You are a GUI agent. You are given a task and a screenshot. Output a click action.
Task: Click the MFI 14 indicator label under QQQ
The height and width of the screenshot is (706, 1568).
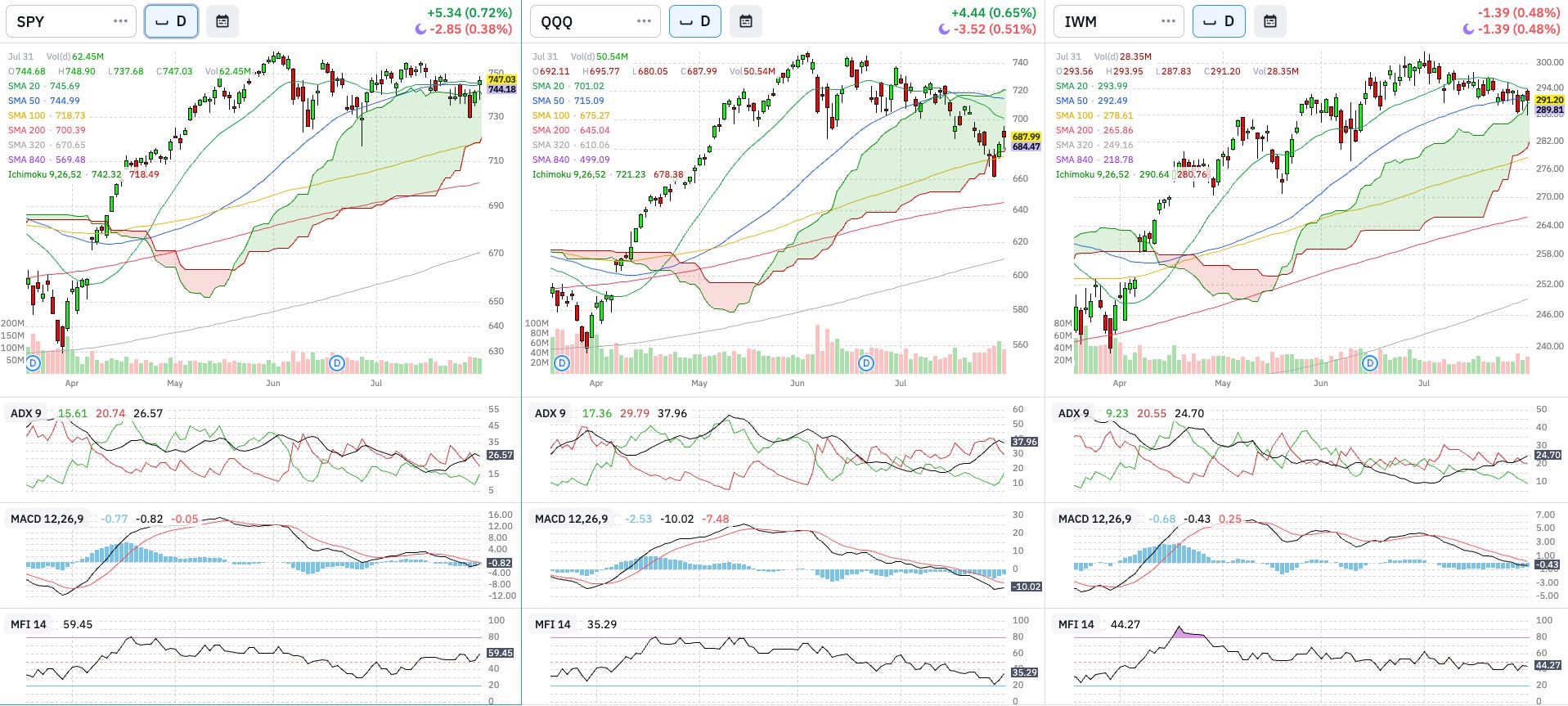point(553,624)
